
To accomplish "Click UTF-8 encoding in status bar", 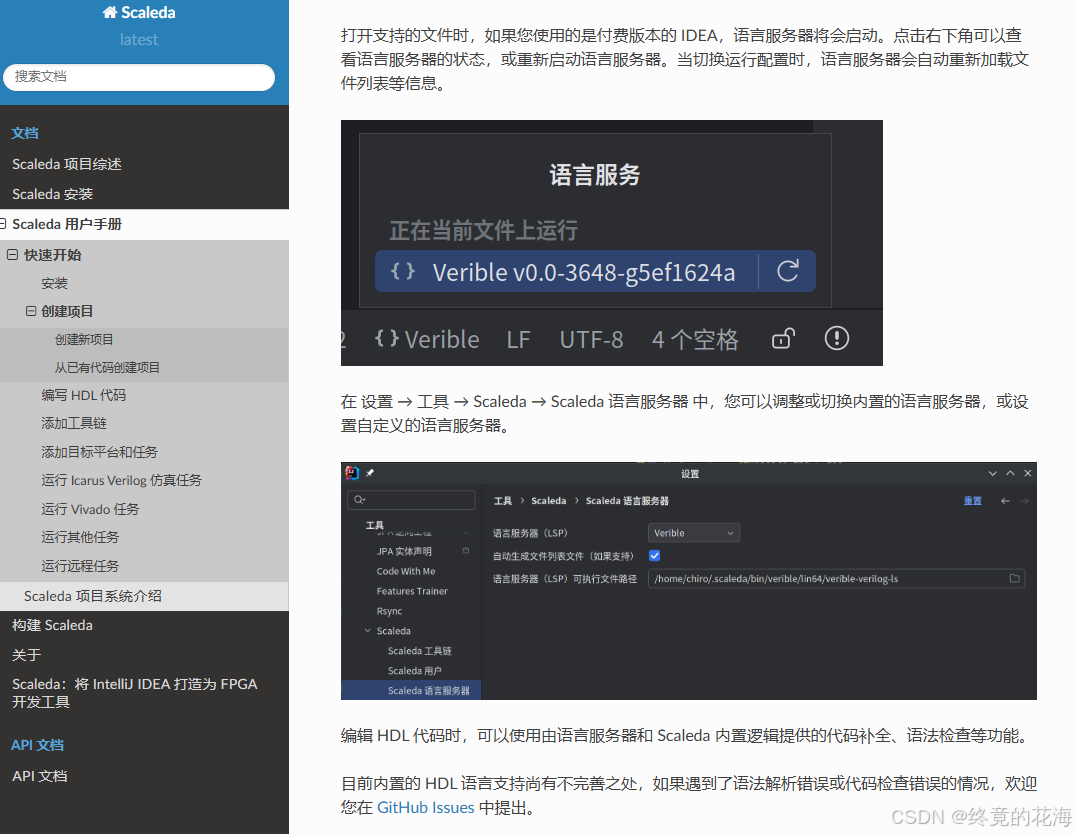I will (591, 339).
